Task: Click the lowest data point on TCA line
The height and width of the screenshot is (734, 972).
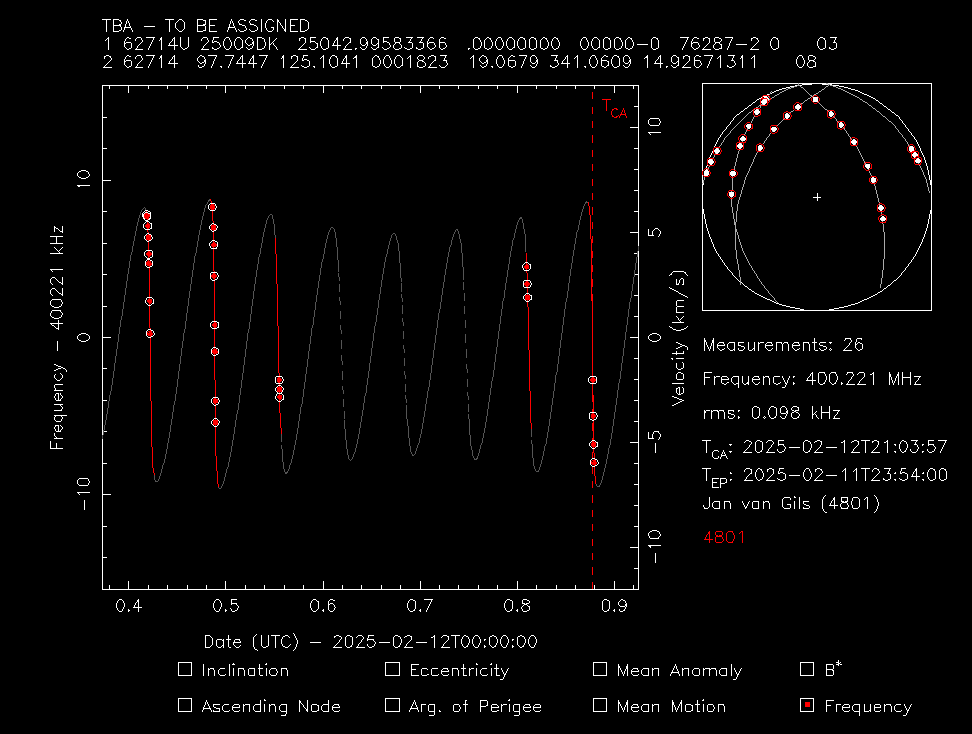Action: tap(594, 462)
